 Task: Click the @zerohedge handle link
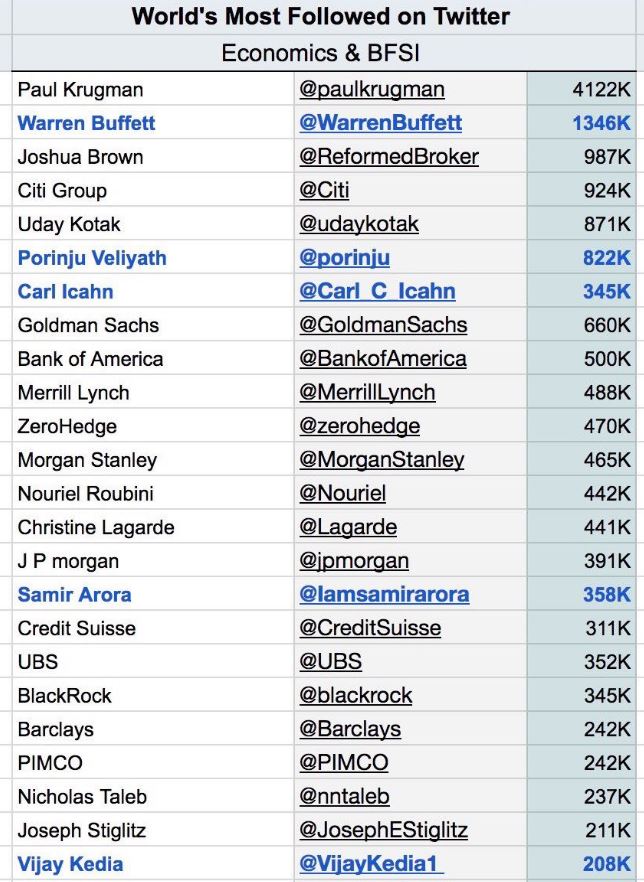pyautogui.click(x=359, y=426)
